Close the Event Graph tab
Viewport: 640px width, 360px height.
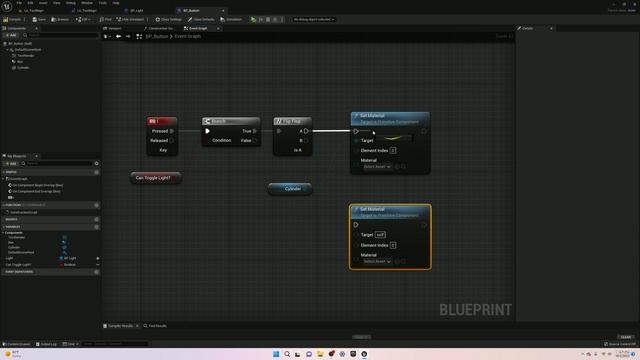[218, 28]
